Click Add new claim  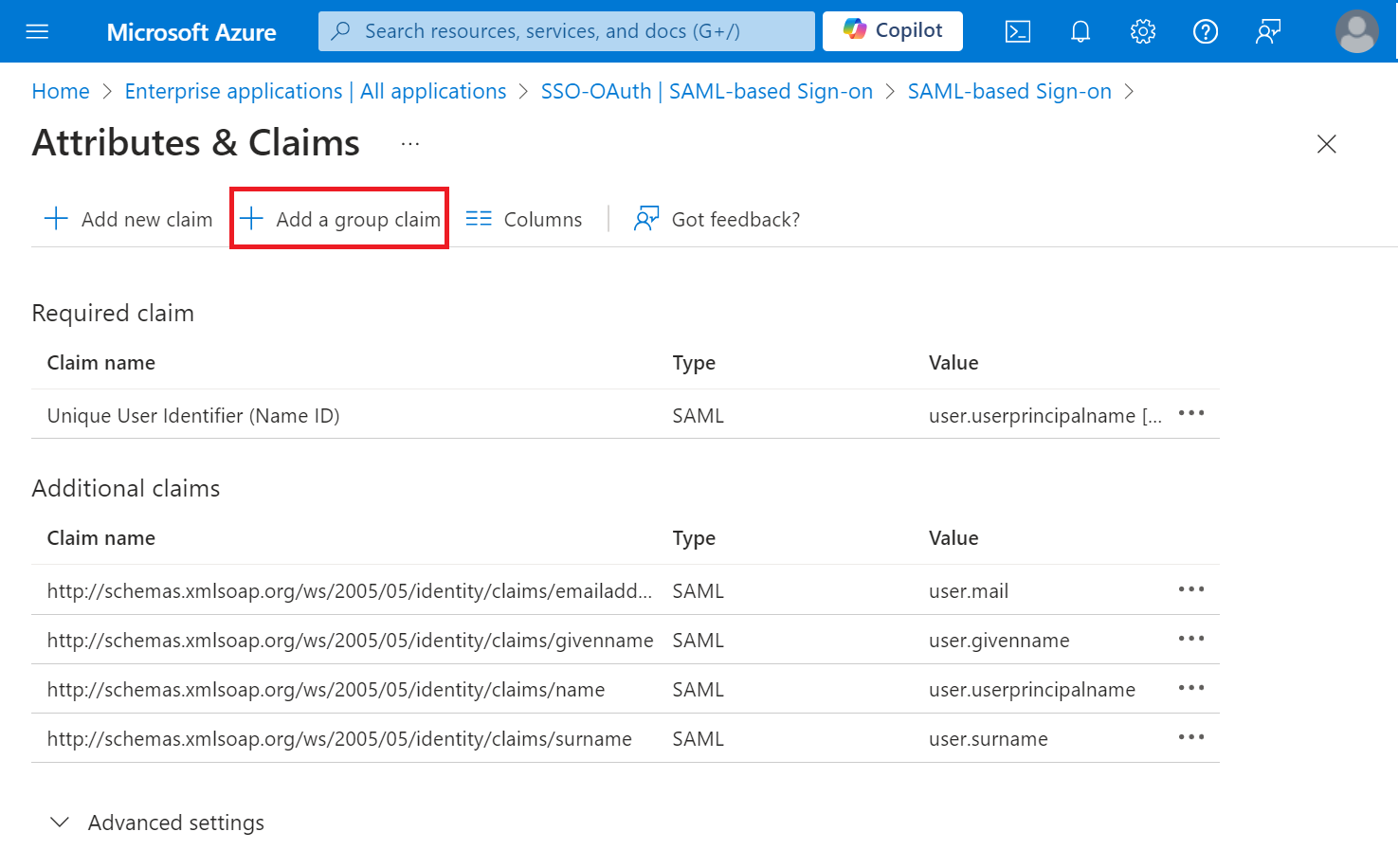pos(129,219)
